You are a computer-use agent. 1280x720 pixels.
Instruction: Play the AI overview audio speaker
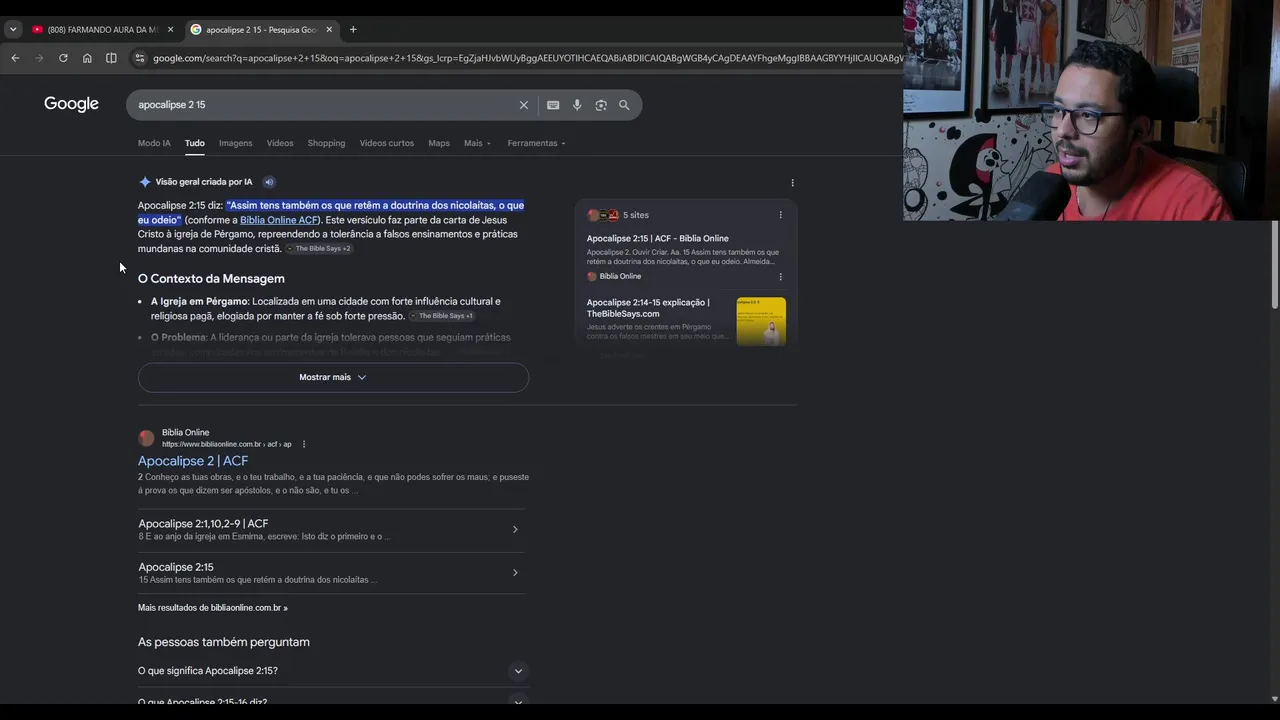click(x=269, y=182)
